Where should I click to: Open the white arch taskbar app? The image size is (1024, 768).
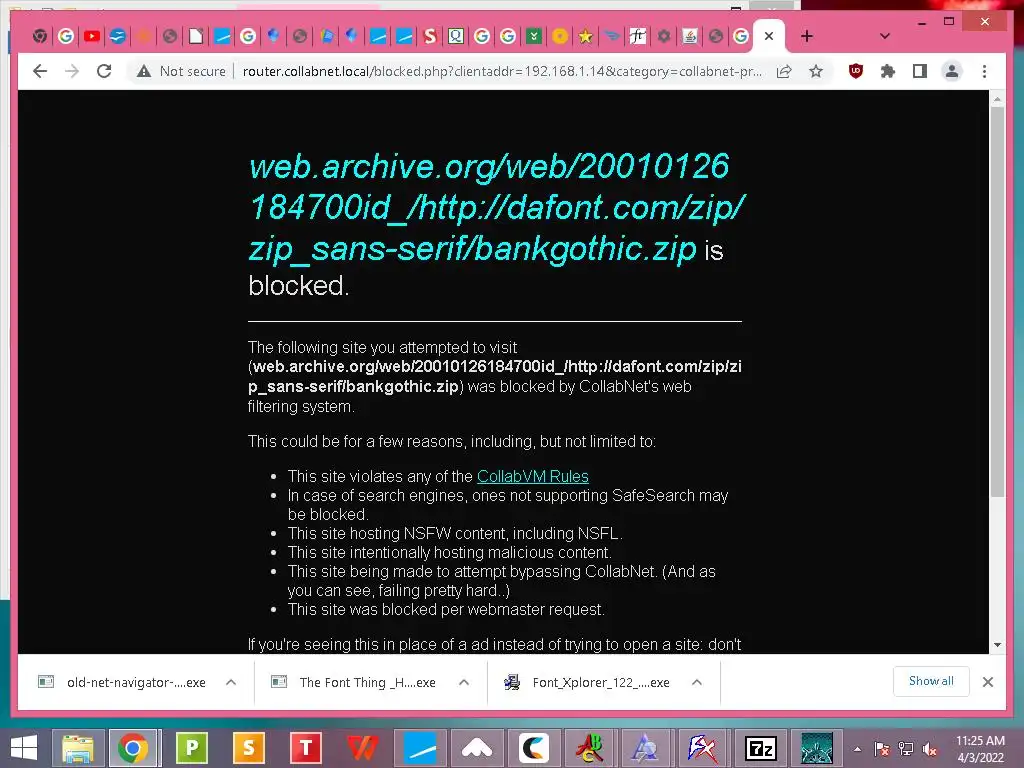477,748
